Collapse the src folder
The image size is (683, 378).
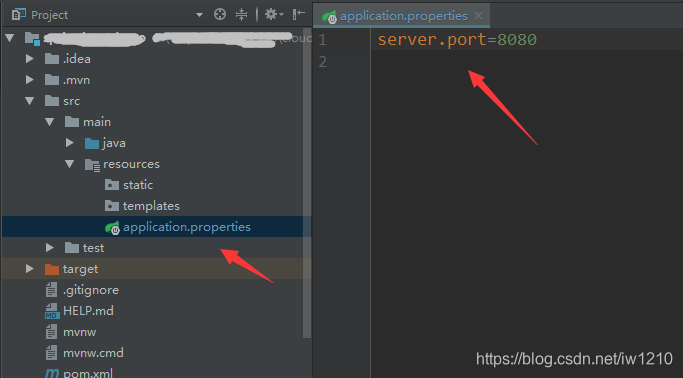30,101
